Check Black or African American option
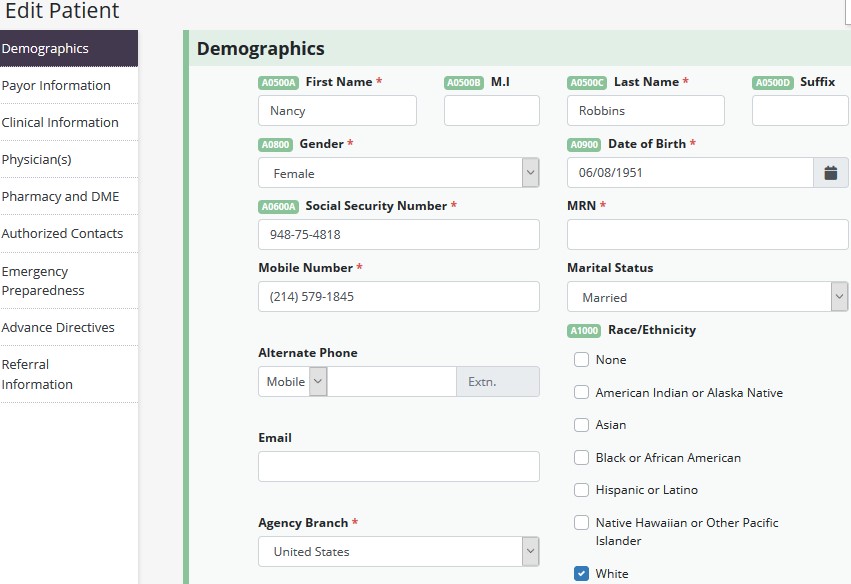This screenshot has width=851, height=584. click(581, 458)
